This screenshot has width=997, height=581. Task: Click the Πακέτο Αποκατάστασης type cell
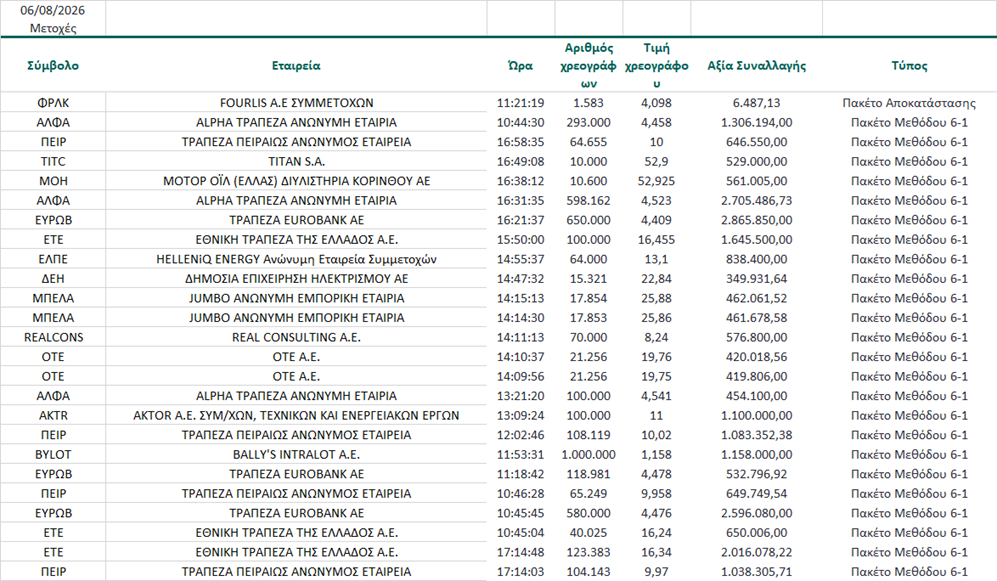click(909, 102)
